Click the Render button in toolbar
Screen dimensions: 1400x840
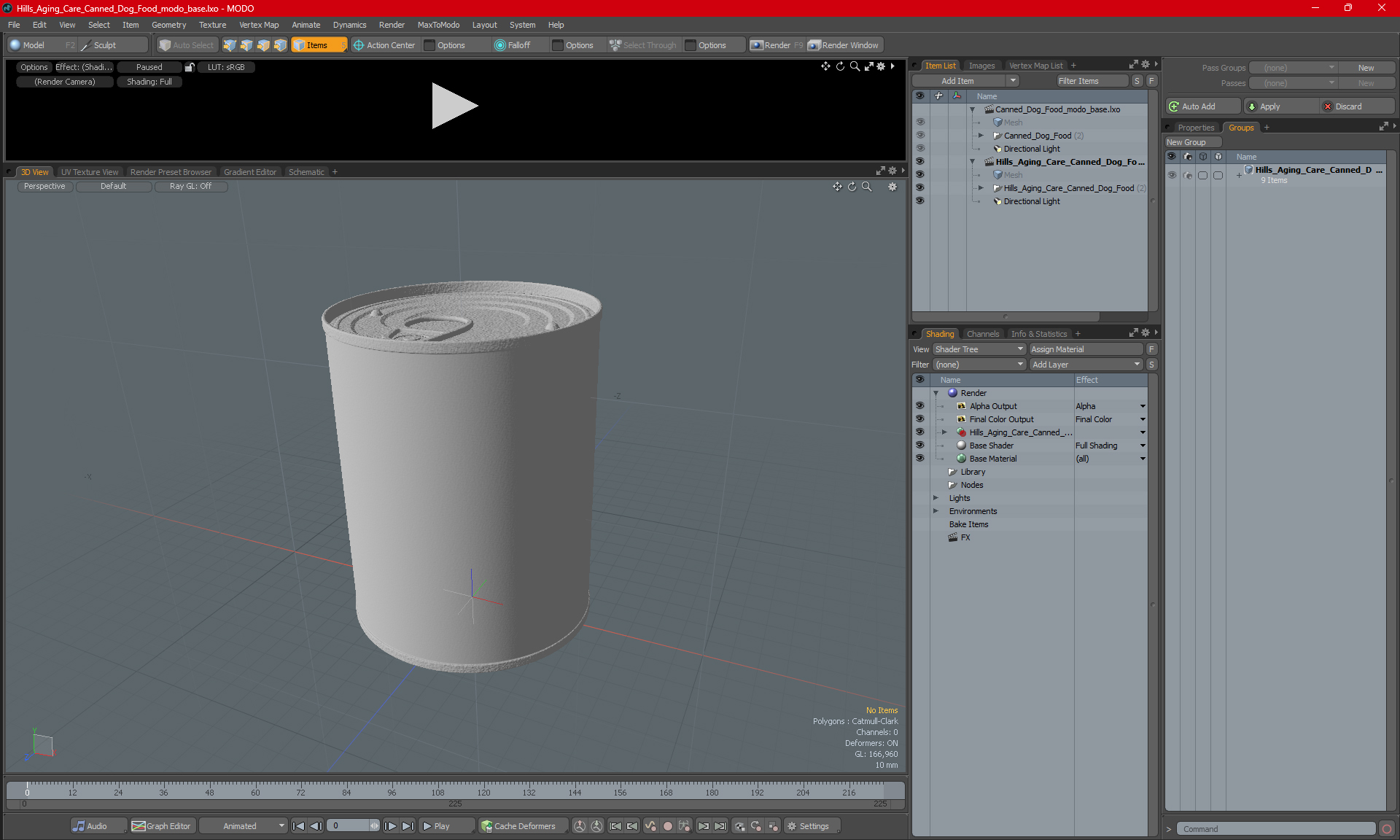pos(779,45)
